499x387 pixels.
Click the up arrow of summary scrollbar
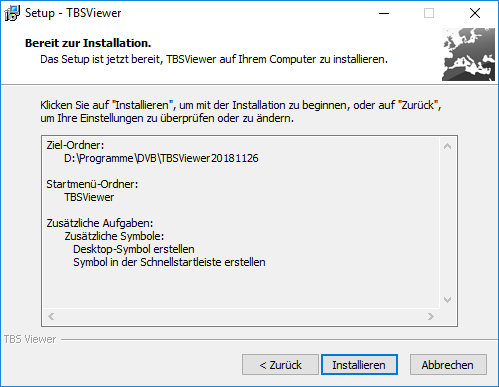pos(448,146)
